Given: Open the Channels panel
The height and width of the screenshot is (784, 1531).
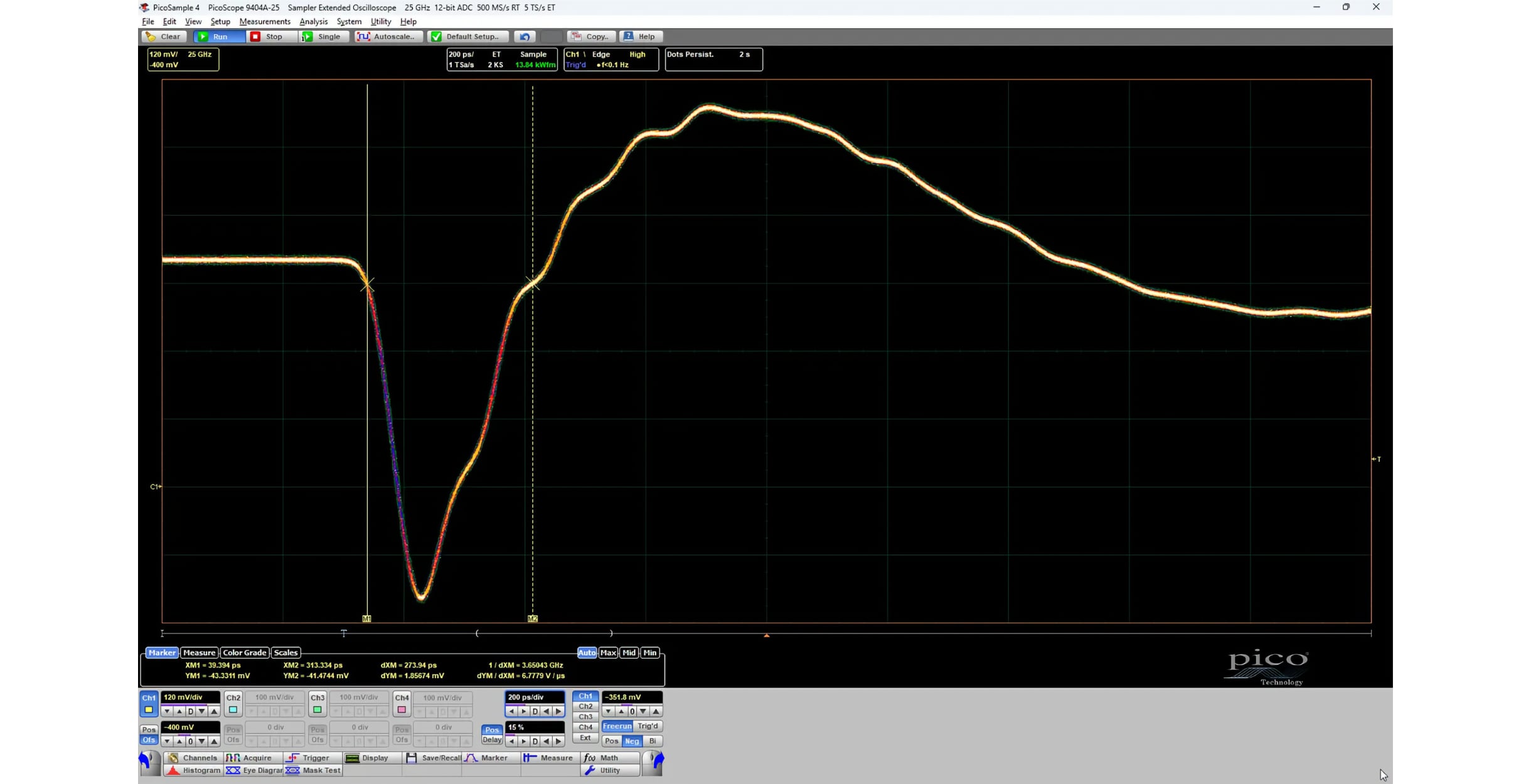Looking at the screenshot, I should pos(193,758).
